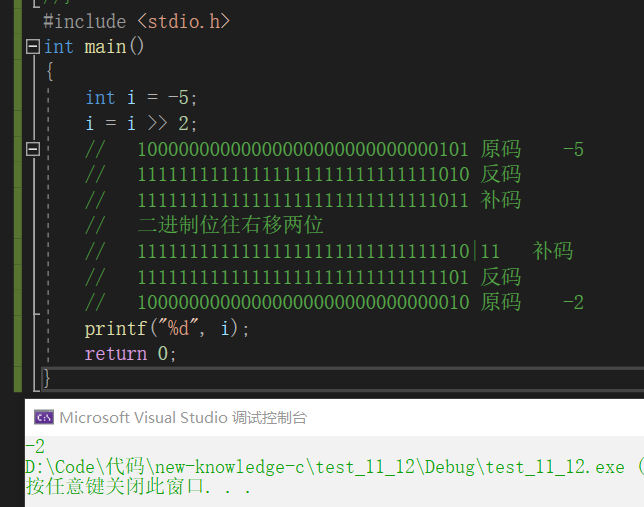
Task: Click the printf function call
Action: tap(112, 328)
